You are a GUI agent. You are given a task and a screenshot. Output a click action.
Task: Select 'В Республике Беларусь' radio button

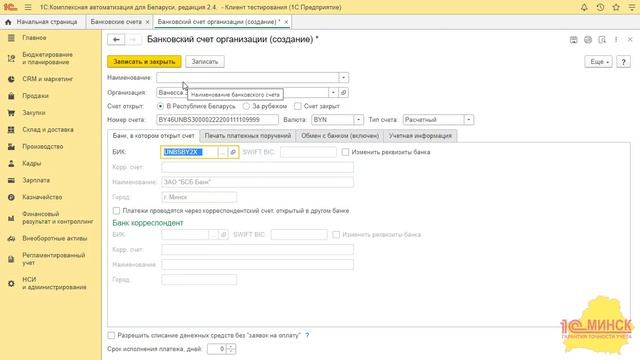tap(160, 106)
